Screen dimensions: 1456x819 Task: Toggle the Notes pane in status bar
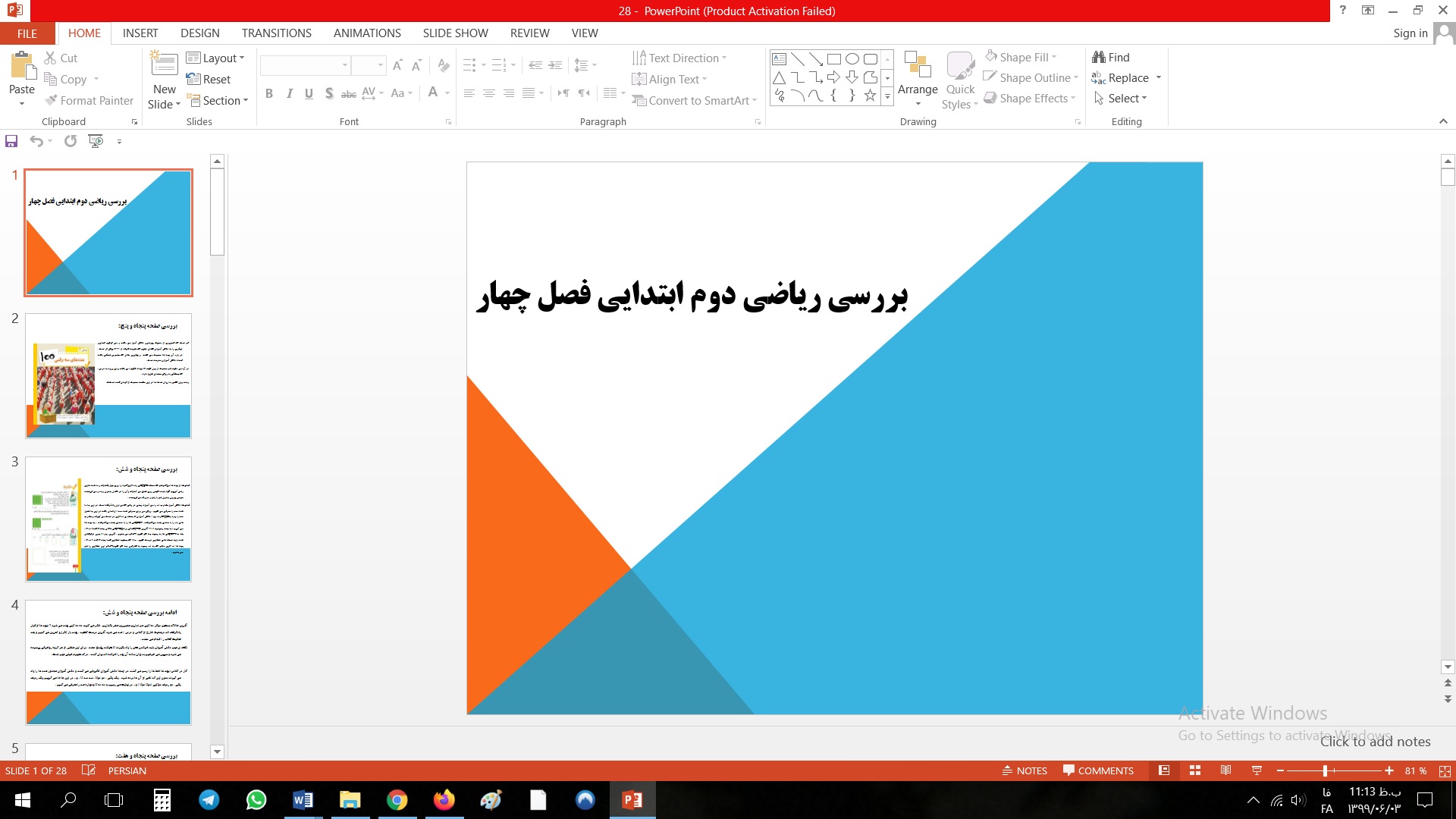coord(1025,770)
